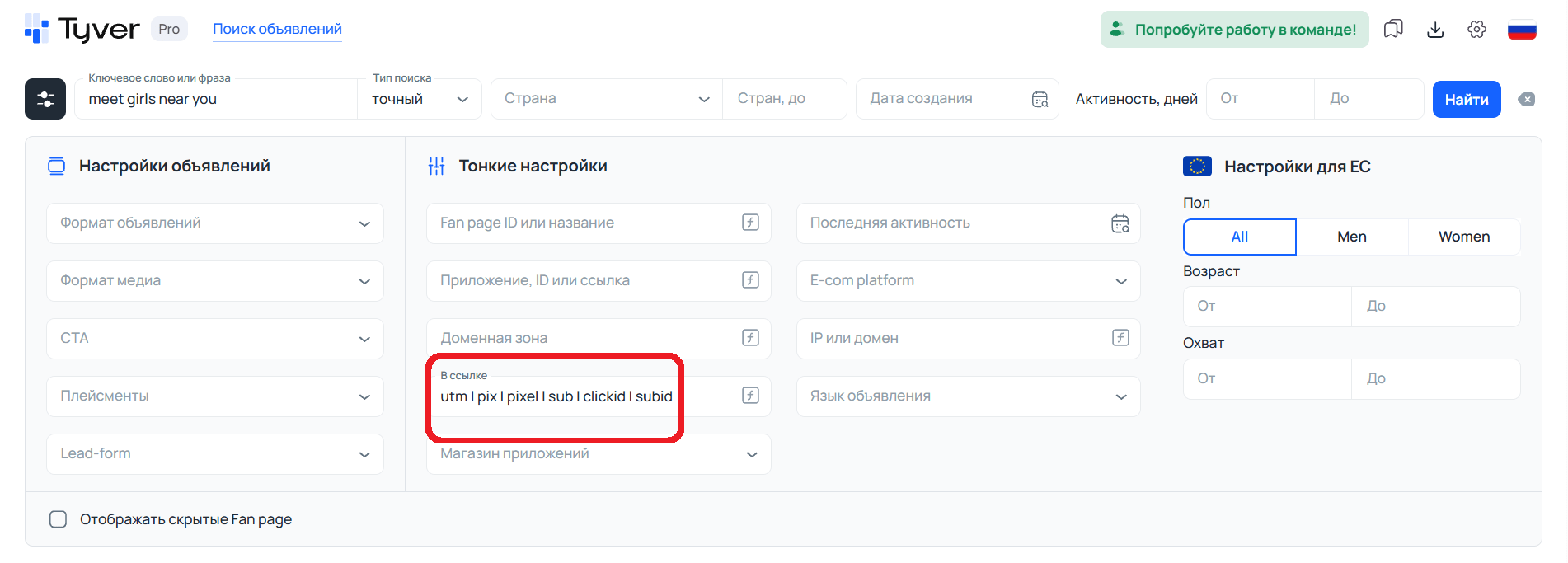Click Найти search button

1467,100
